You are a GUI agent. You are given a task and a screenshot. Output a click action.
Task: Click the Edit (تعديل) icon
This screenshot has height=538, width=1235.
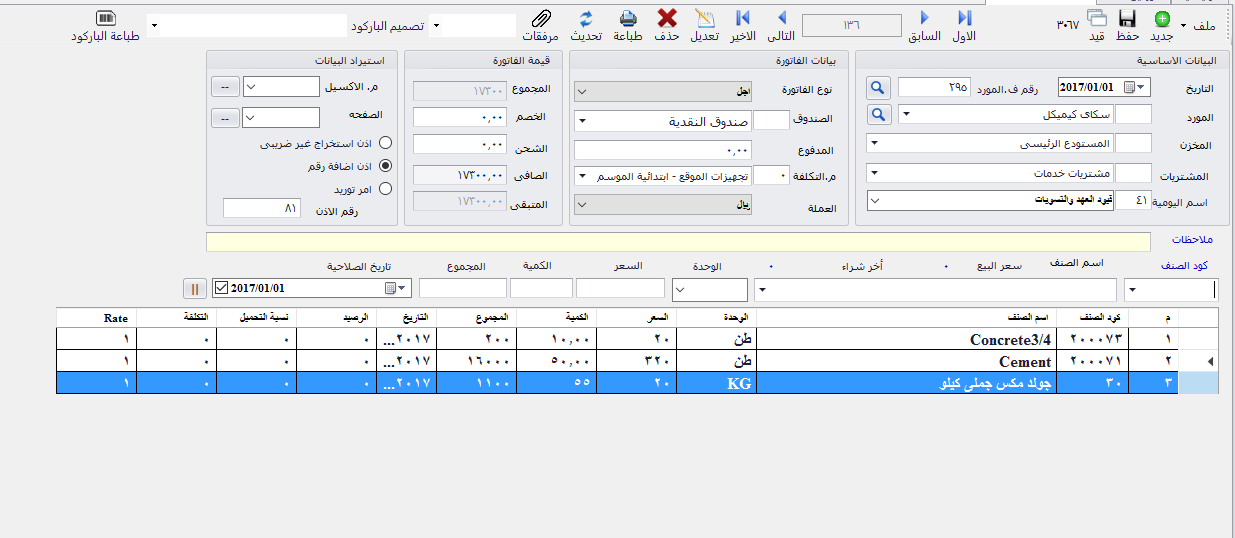click(x=706, y=18)
